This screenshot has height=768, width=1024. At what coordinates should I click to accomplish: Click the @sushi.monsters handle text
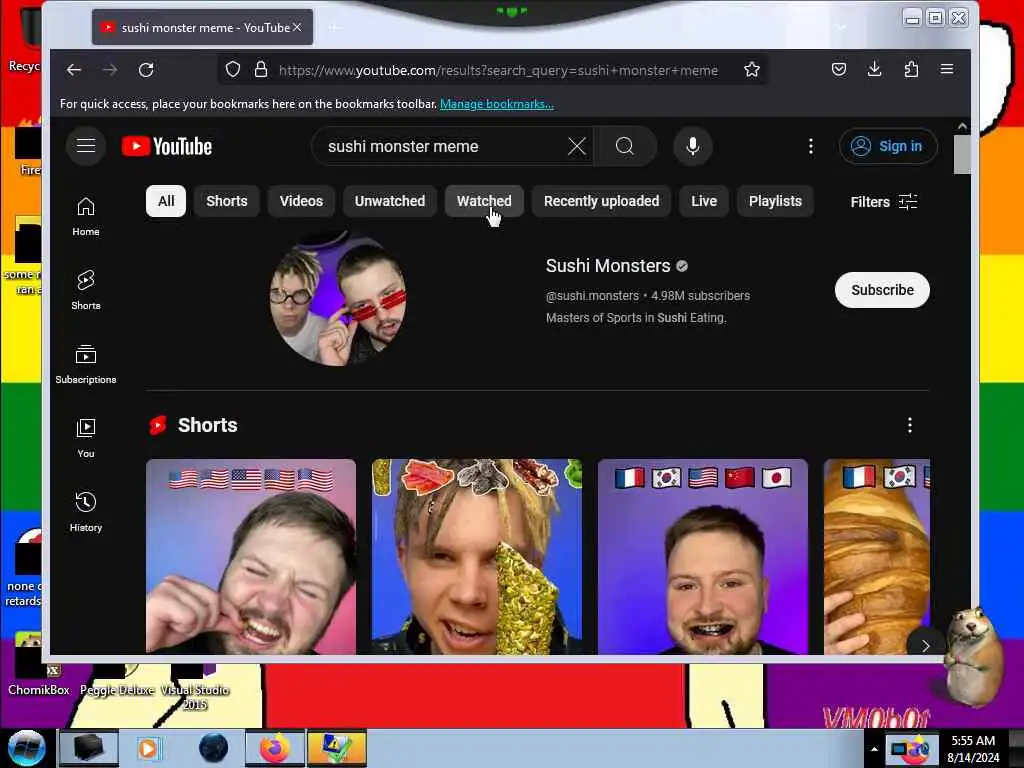tap(592, 296)
